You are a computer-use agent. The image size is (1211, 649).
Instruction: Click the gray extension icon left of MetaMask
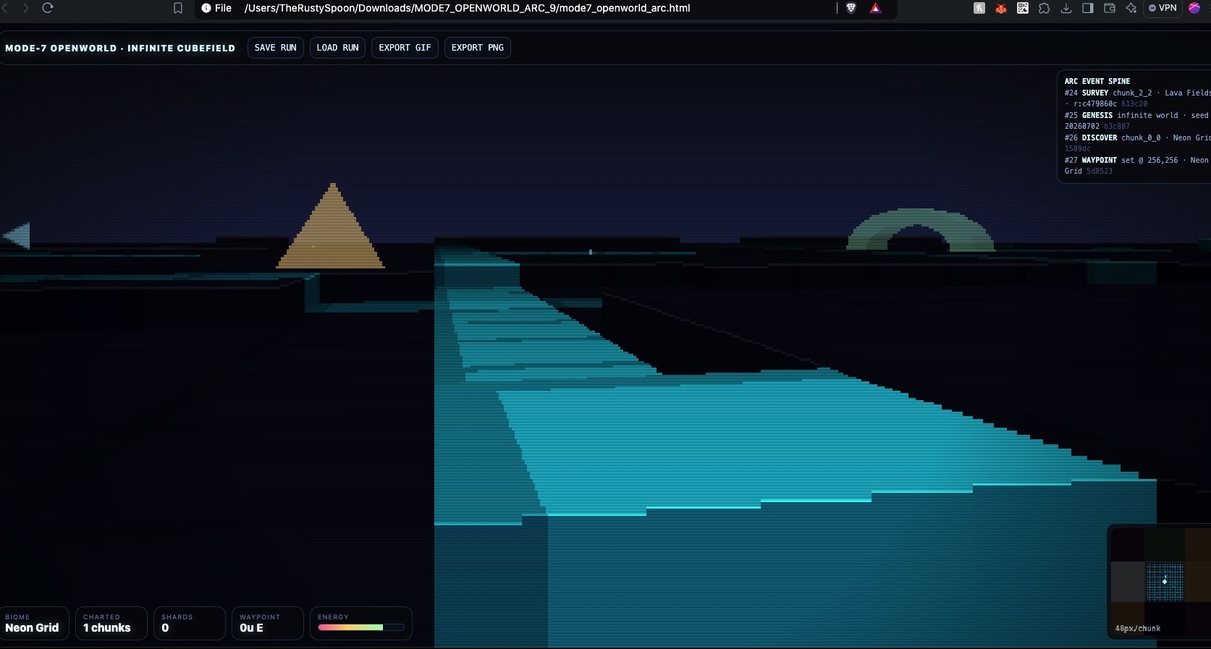click(979, 8)
